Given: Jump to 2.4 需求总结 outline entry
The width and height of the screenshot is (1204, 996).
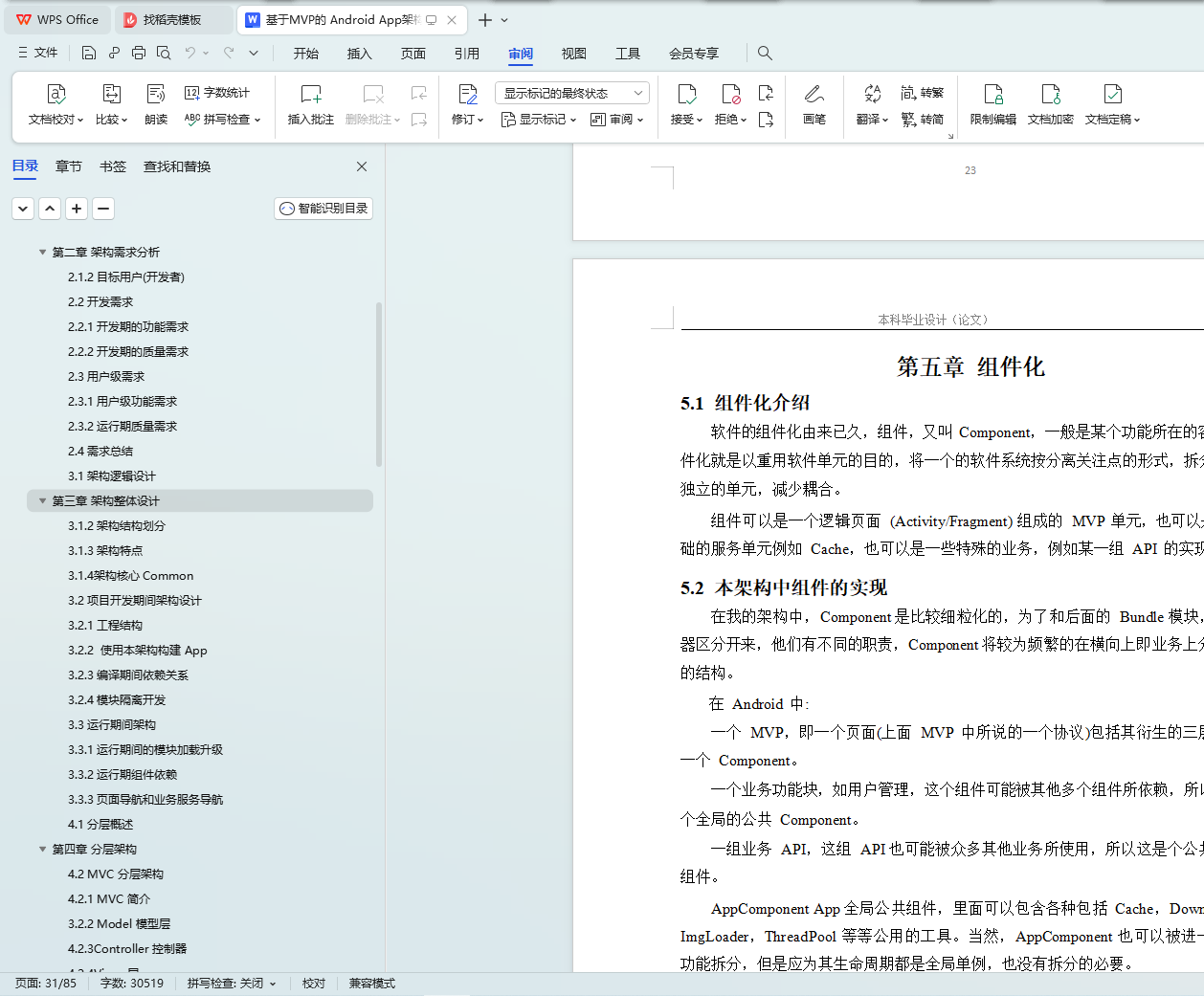Looking at the screenshot, I should pos(100,452).
